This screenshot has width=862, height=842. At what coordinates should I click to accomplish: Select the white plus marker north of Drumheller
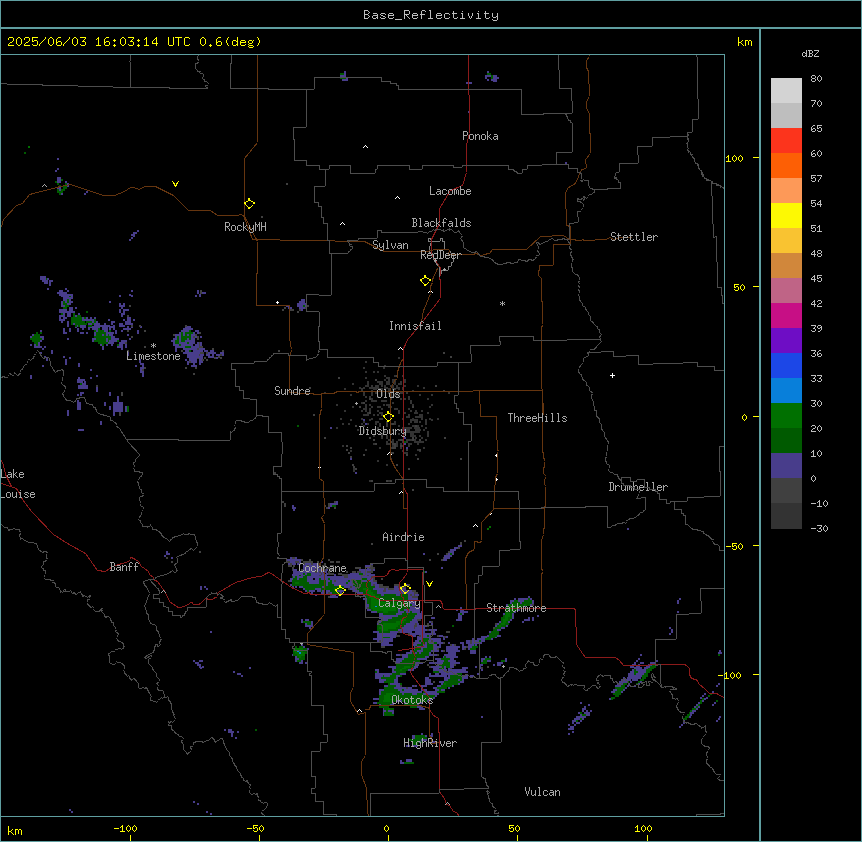pyautogui.click(x=612, y=375)
